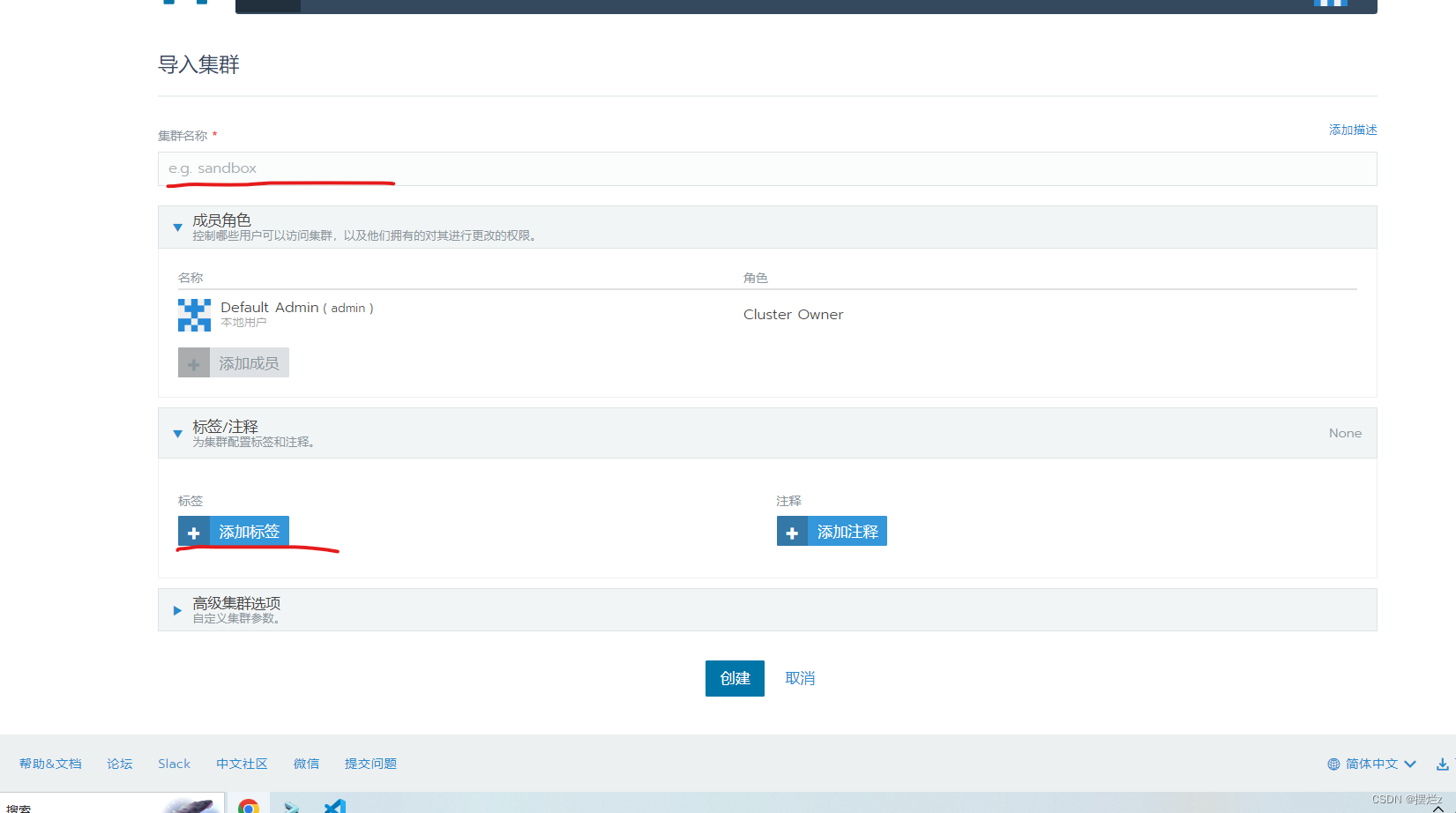Expand the 高级集群选项 section

point(177,610)
